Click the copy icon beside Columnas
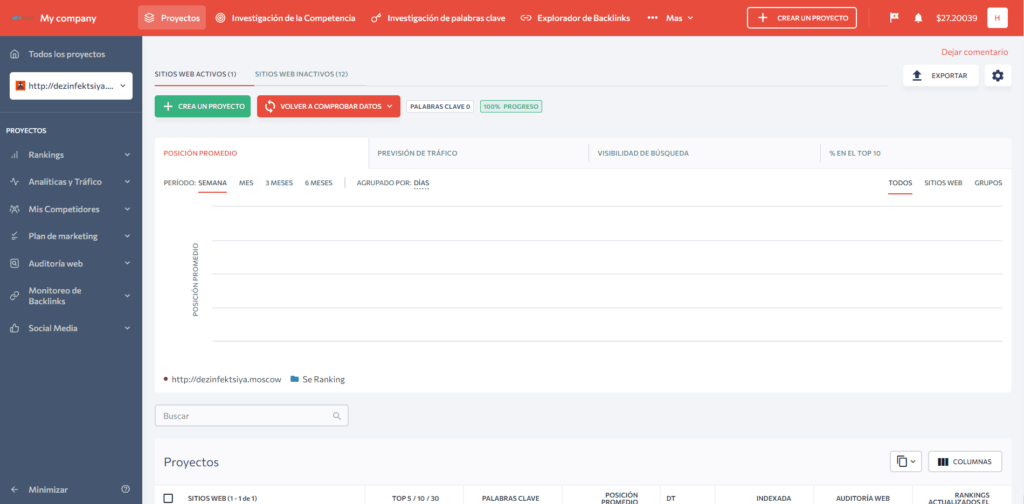 pos(906,461)
